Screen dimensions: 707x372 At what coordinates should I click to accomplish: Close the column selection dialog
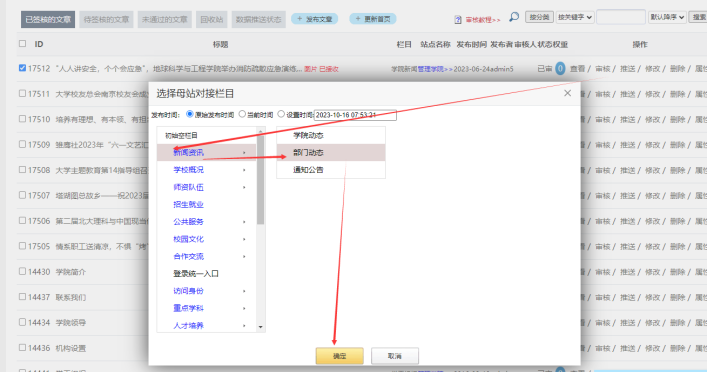[x=567, y=93]
